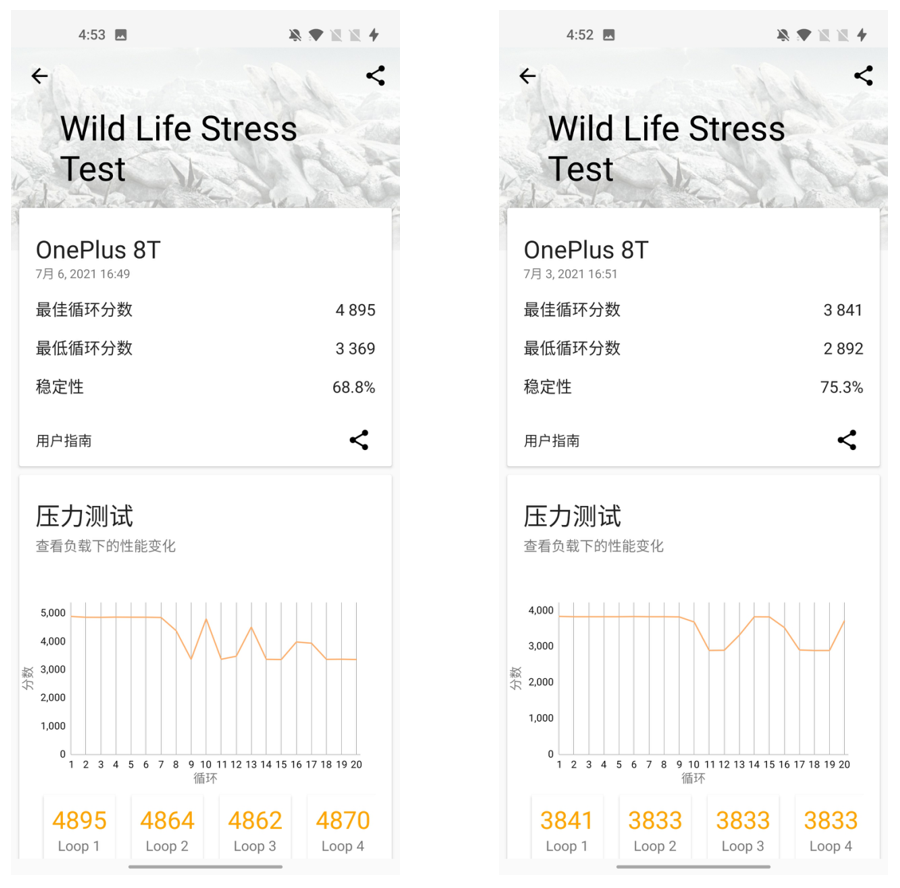
Task: Share the 3 841 best-loop result card
Action: [847, 440]
